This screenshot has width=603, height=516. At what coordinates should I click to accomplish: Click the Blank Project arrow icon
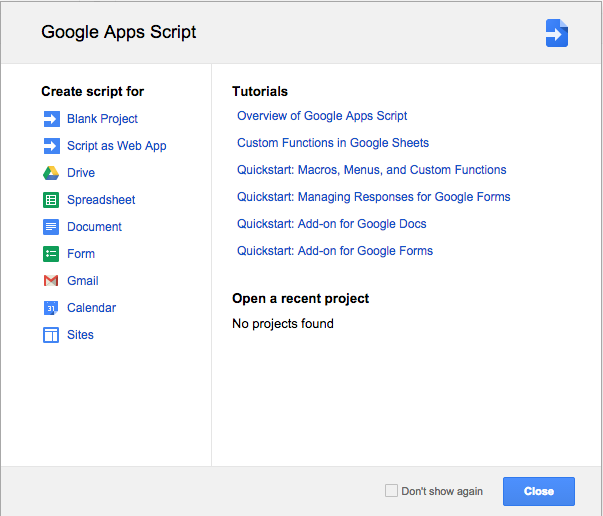(x=51, y=119)
